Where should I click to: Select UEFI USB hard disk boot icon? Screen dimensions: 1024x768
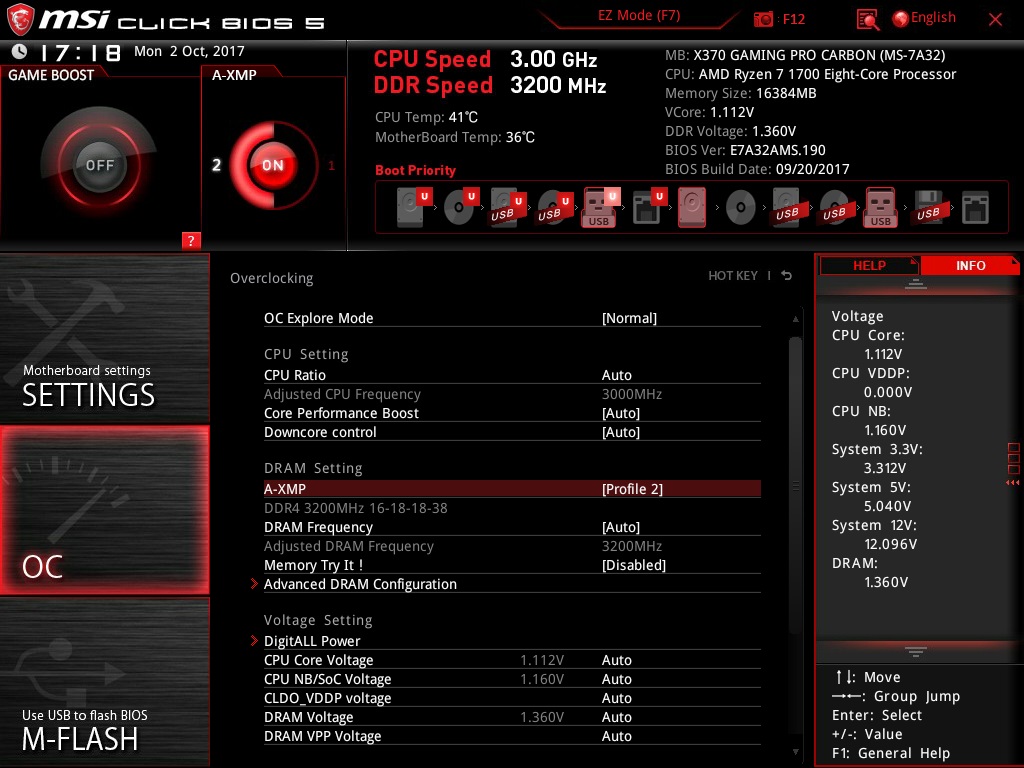[x=507, y=208]
